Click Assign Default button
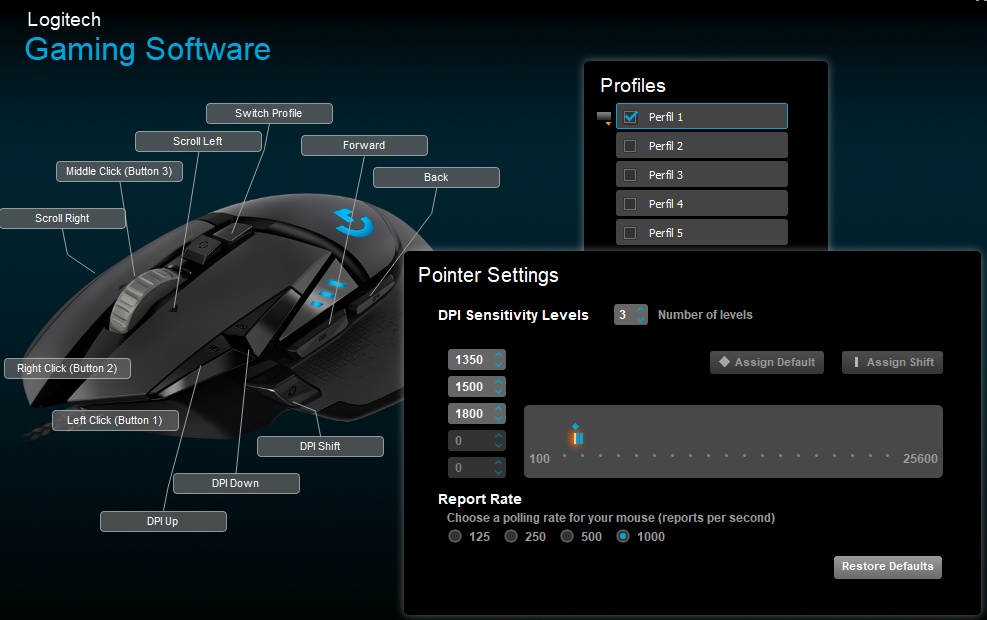This screenshot has width=987, height=620. pyautogui.click(x=767, y=363)
